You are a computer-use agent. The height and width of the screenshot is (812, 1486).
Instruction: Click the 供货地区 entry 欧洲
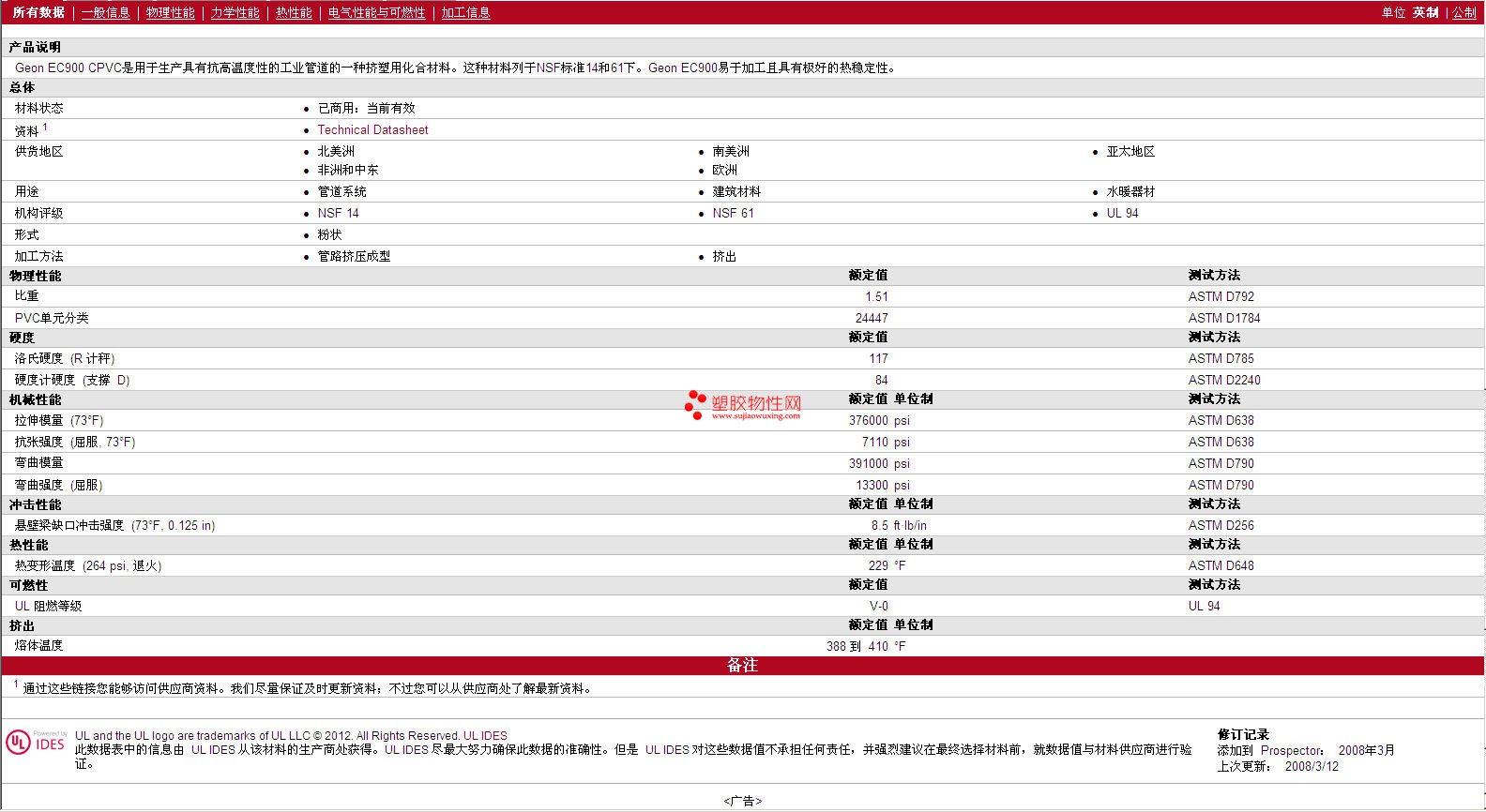click(x=724, y=171)
